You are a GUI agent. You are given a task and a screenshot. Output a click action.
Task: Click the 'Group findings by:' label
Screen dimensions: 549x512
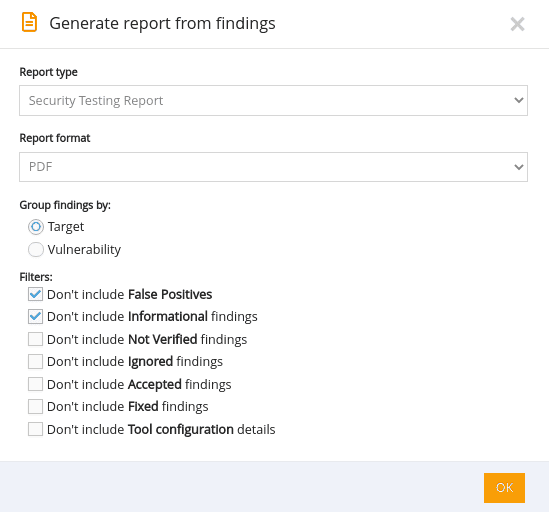pos(65,205)
